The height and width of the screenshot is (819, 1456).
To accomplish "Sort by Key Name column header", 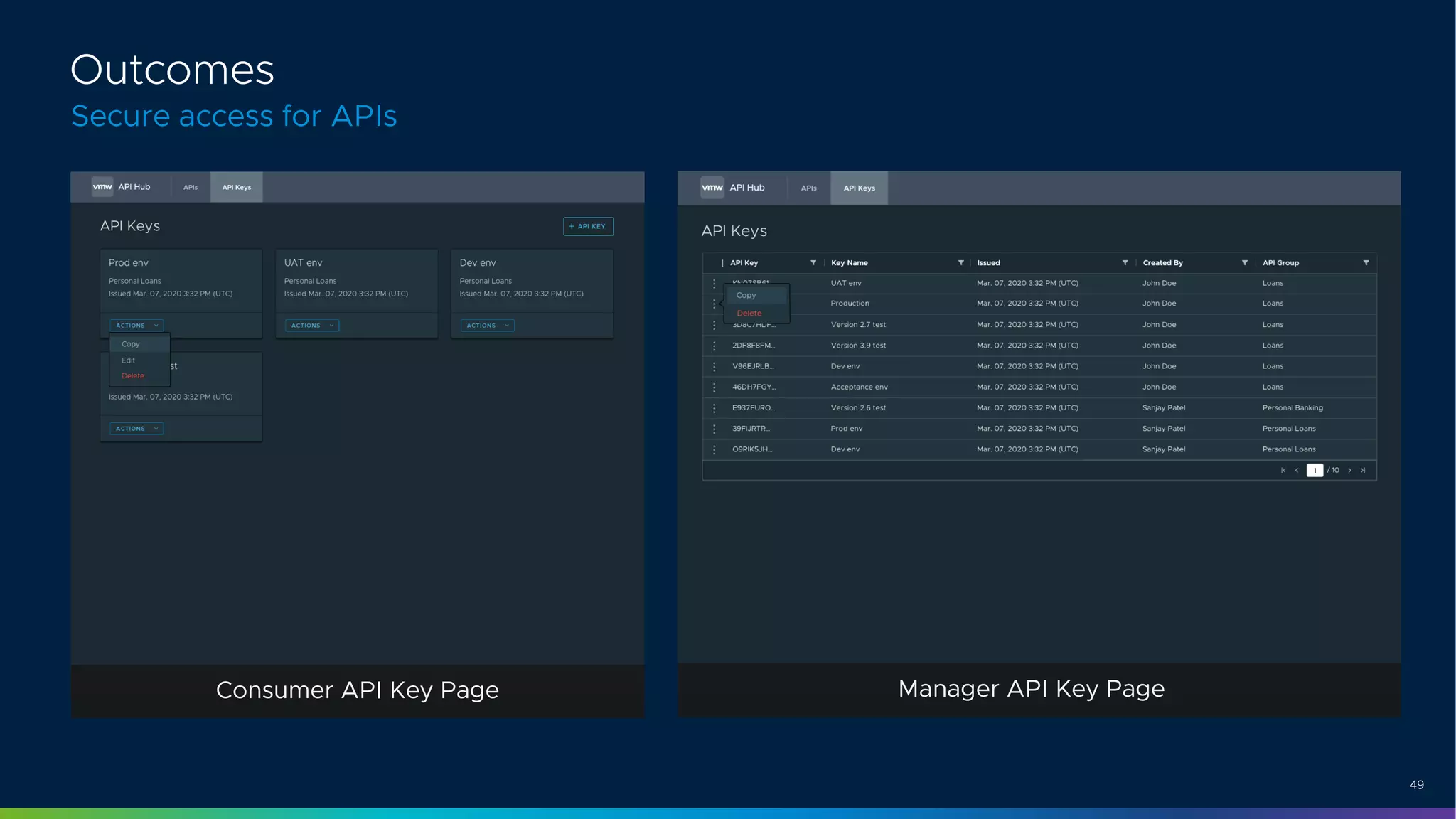I will [850, 263].
